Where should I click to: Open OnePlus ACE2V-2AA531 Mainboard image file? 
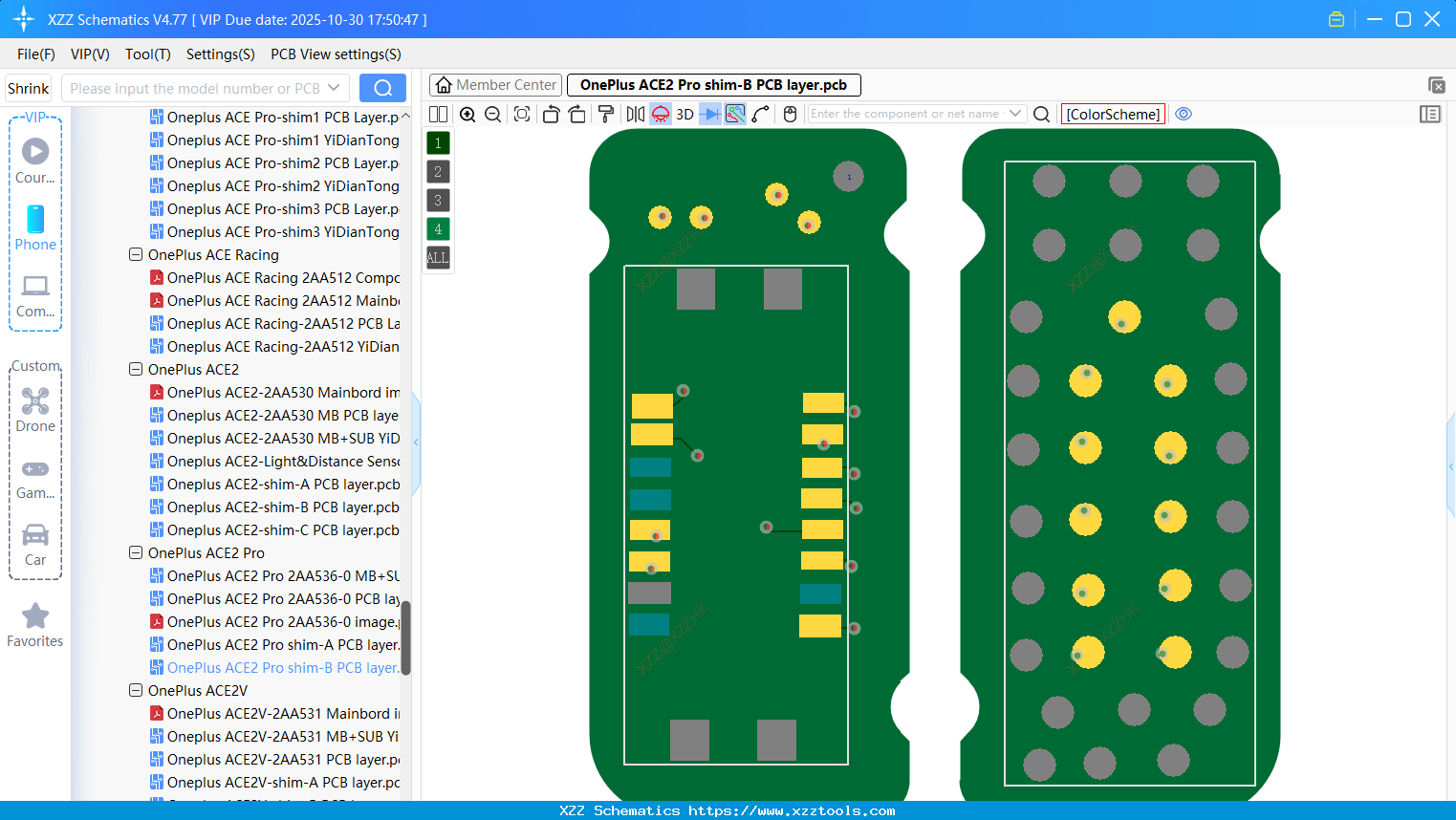(x=275, y=714)
